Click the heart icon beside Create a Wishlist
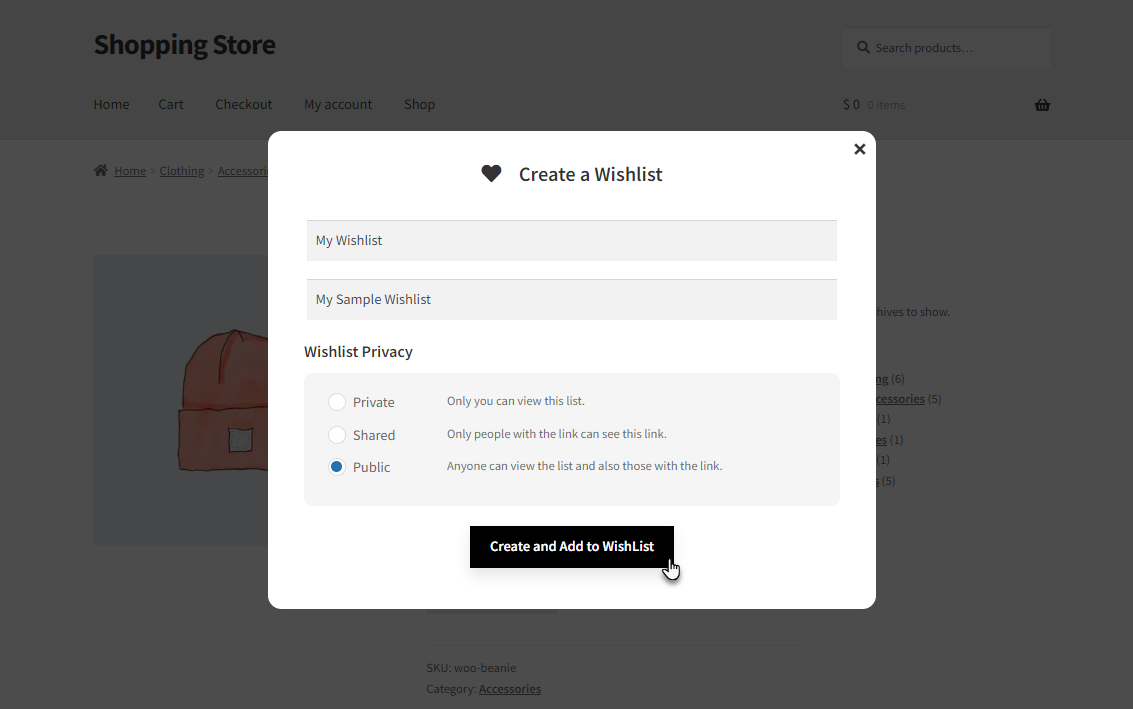Image resolution: width=1133 pixels, height=709 pixels. [x=491, y=173]
